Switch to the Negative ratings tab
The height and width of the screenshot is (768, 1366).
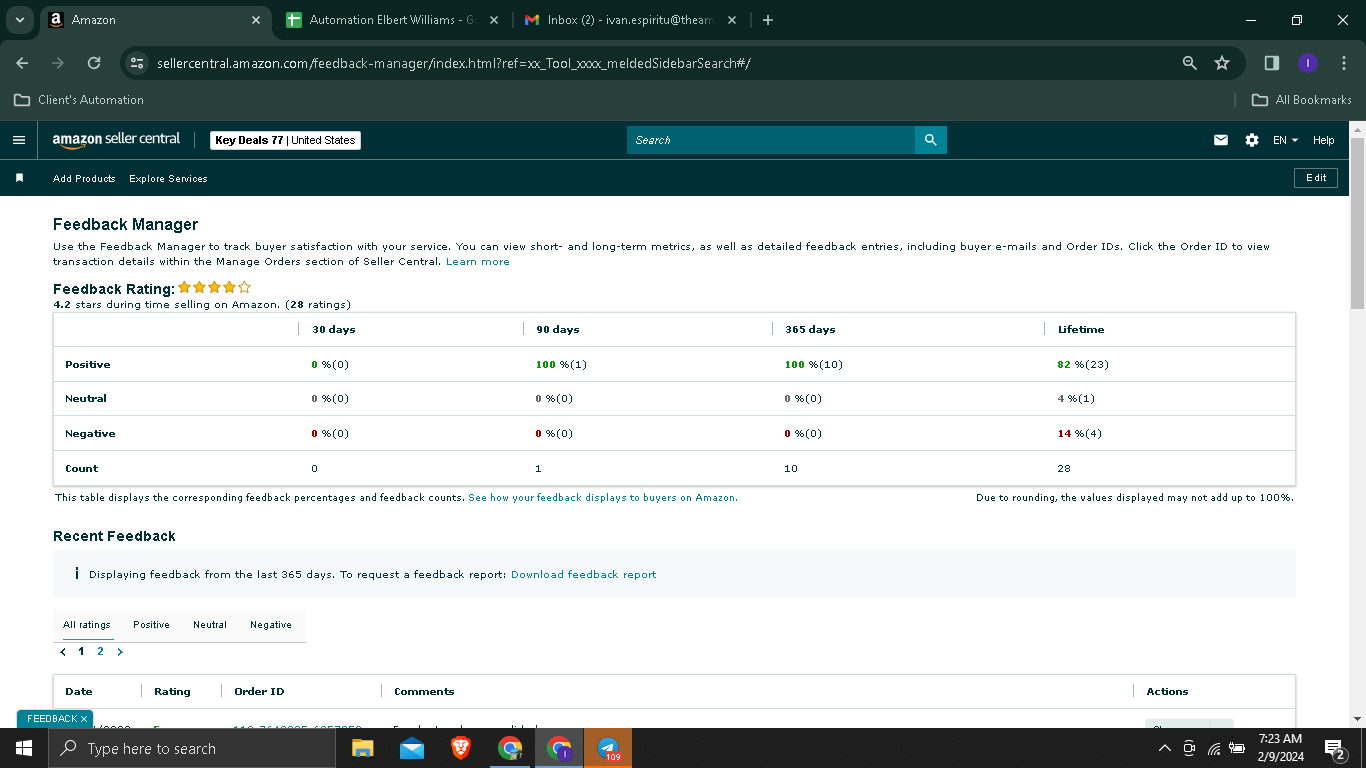(x=271, y=625)
